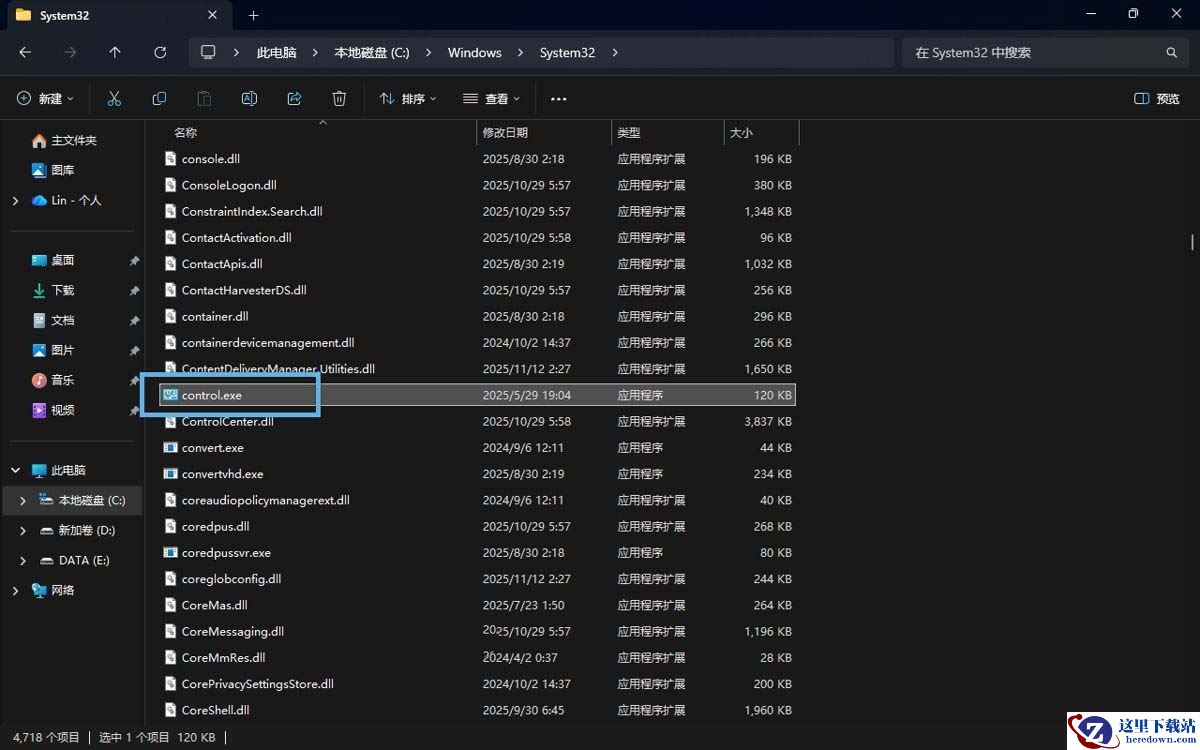This screenshot has width=1200, height=750.
Task: Click the Cut scissors icon in toolbar
Action: coord(114,99)
